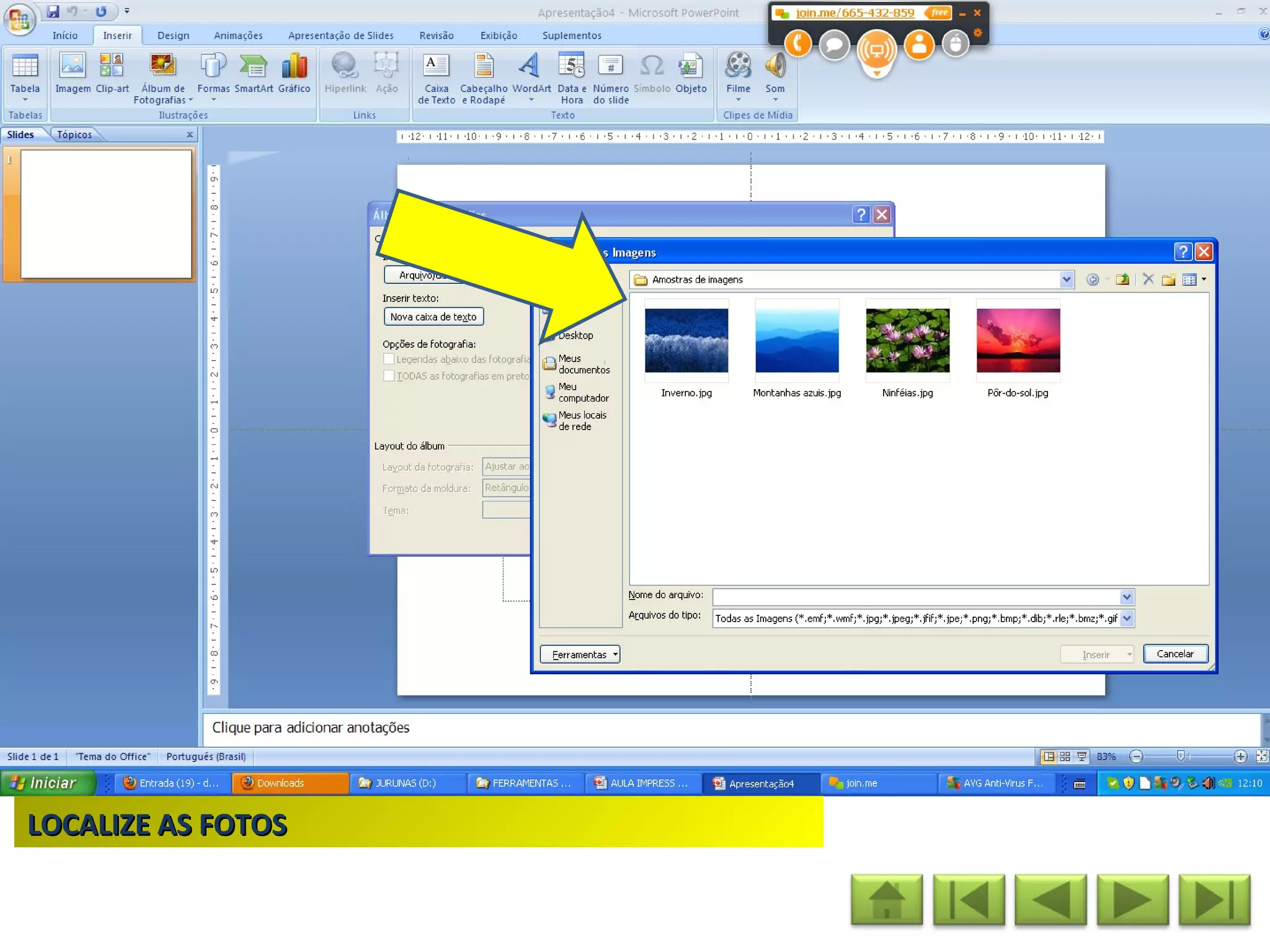Toggle the Legendas abaixo das fotografias checkbox
Viewport: 1270px width, 952px height.
pos(389,359)
